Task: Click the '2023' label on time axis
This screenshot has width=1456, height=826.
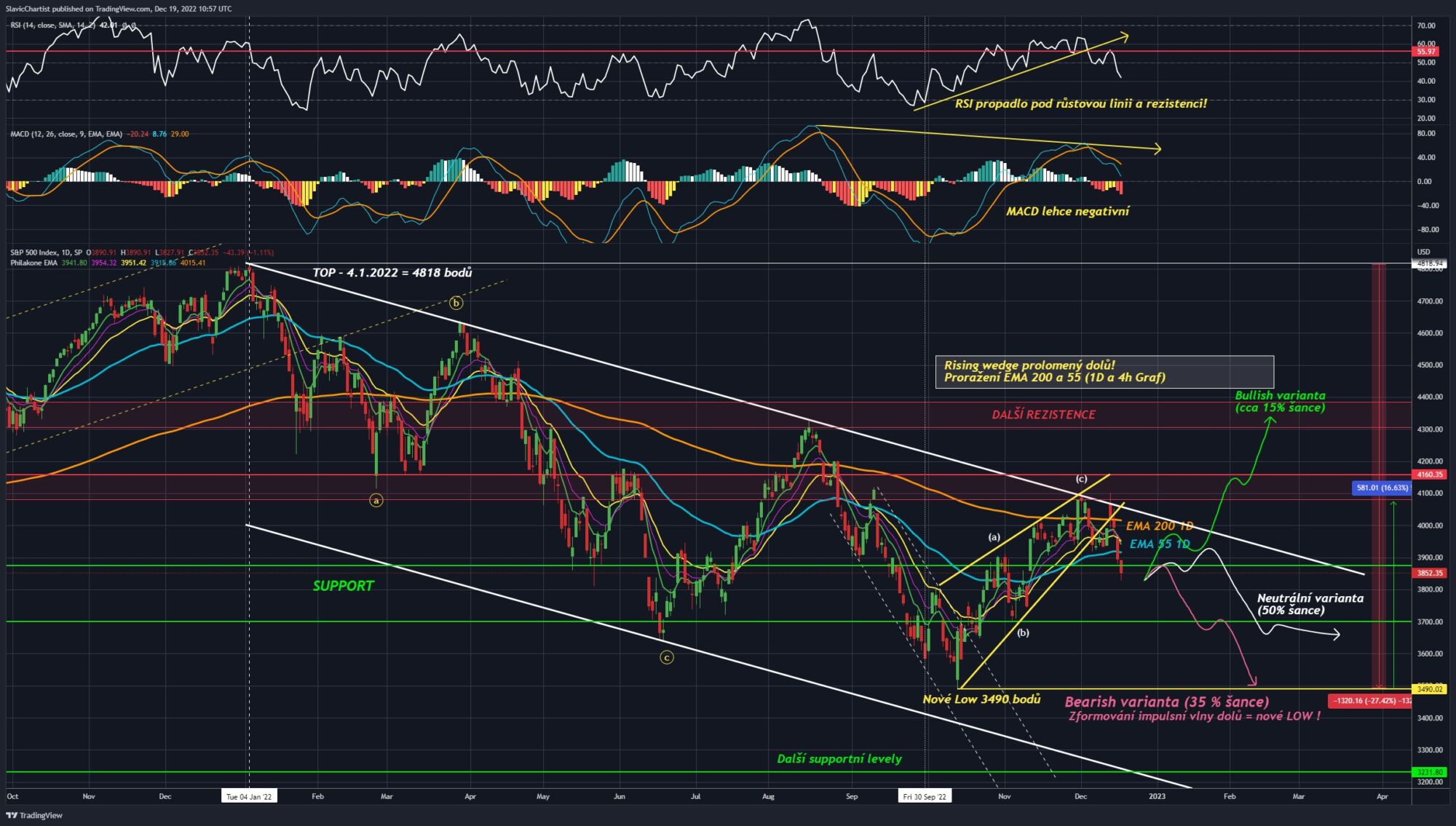Action: (x=1157, y=796)
